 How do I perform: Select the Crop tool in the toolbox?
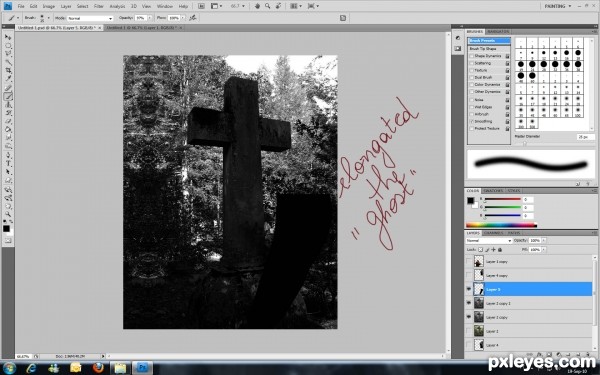point(8,70)
